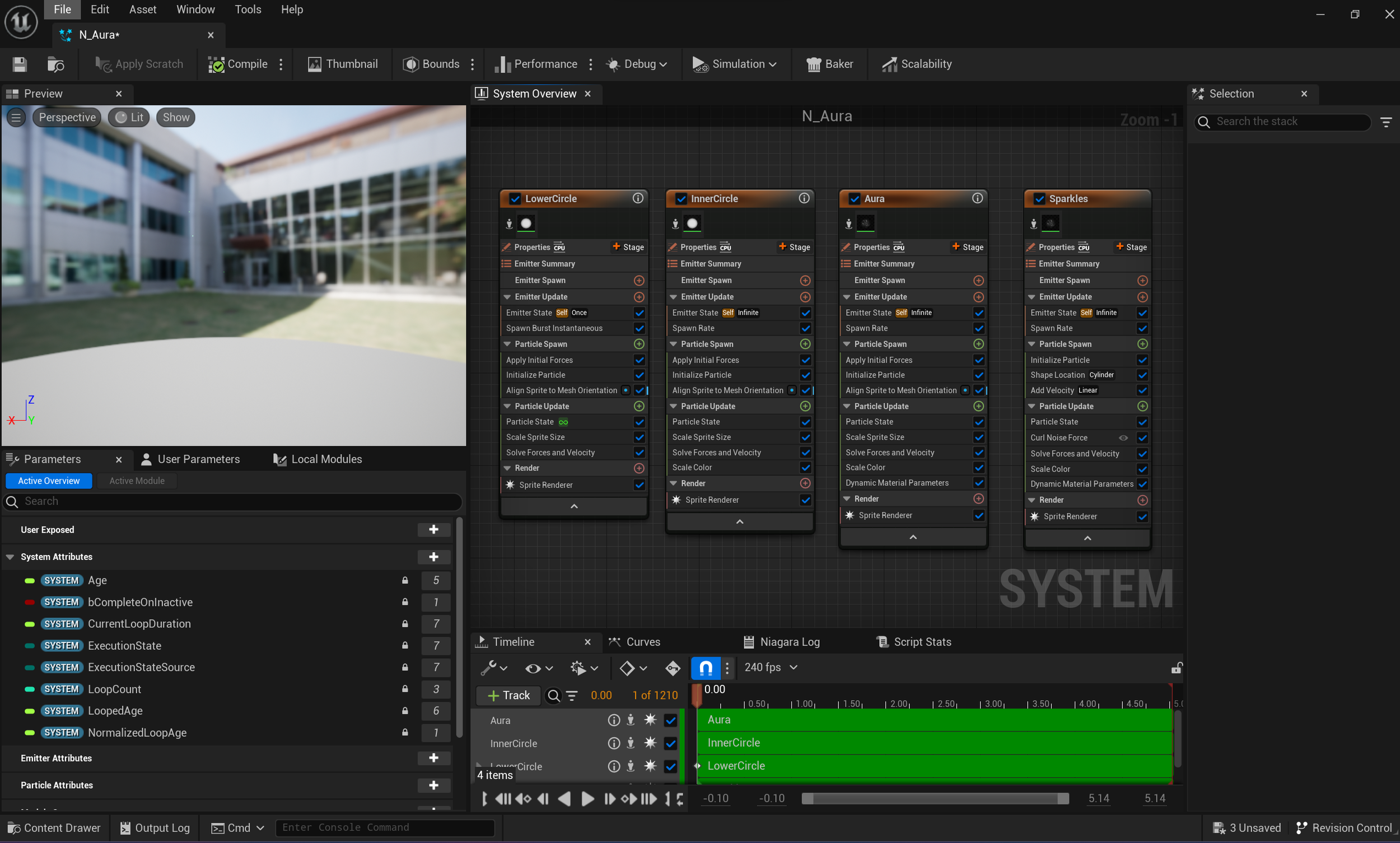Open the Baker tool

click(830, 64)
